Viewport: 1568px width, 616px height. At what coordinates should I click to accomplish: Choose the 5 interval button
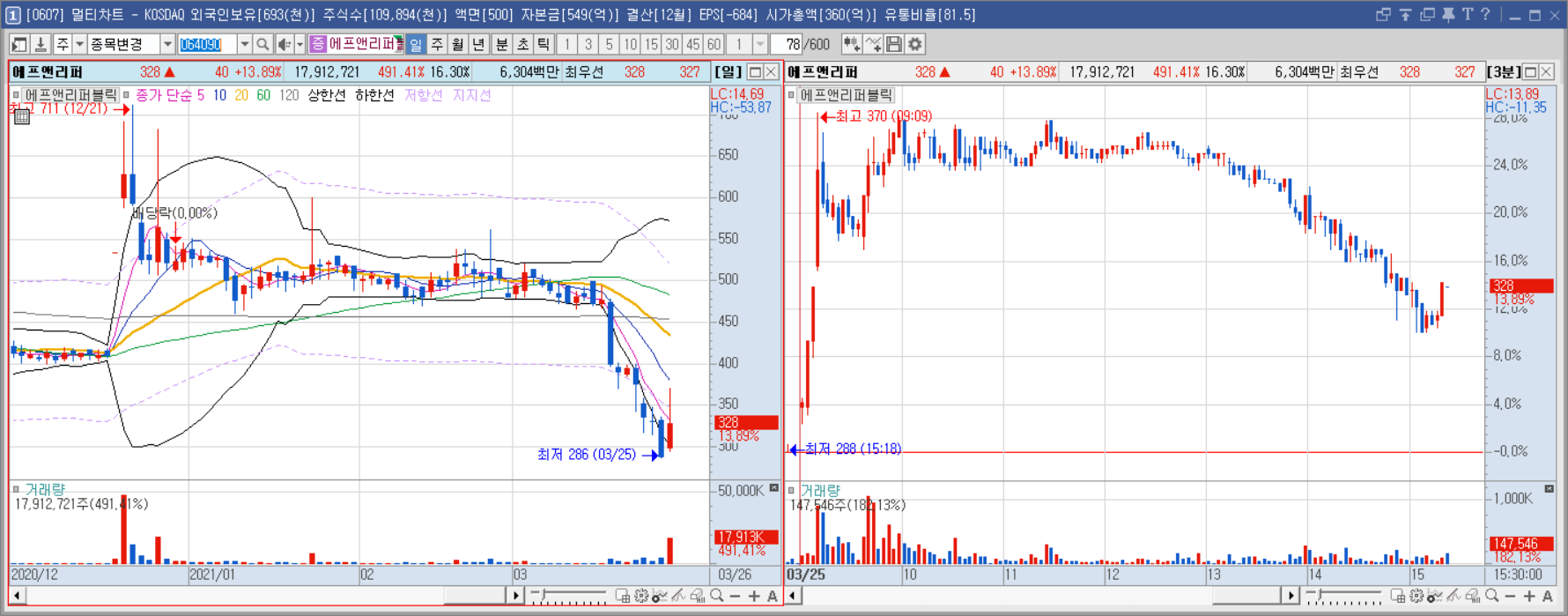coord(609,44)
